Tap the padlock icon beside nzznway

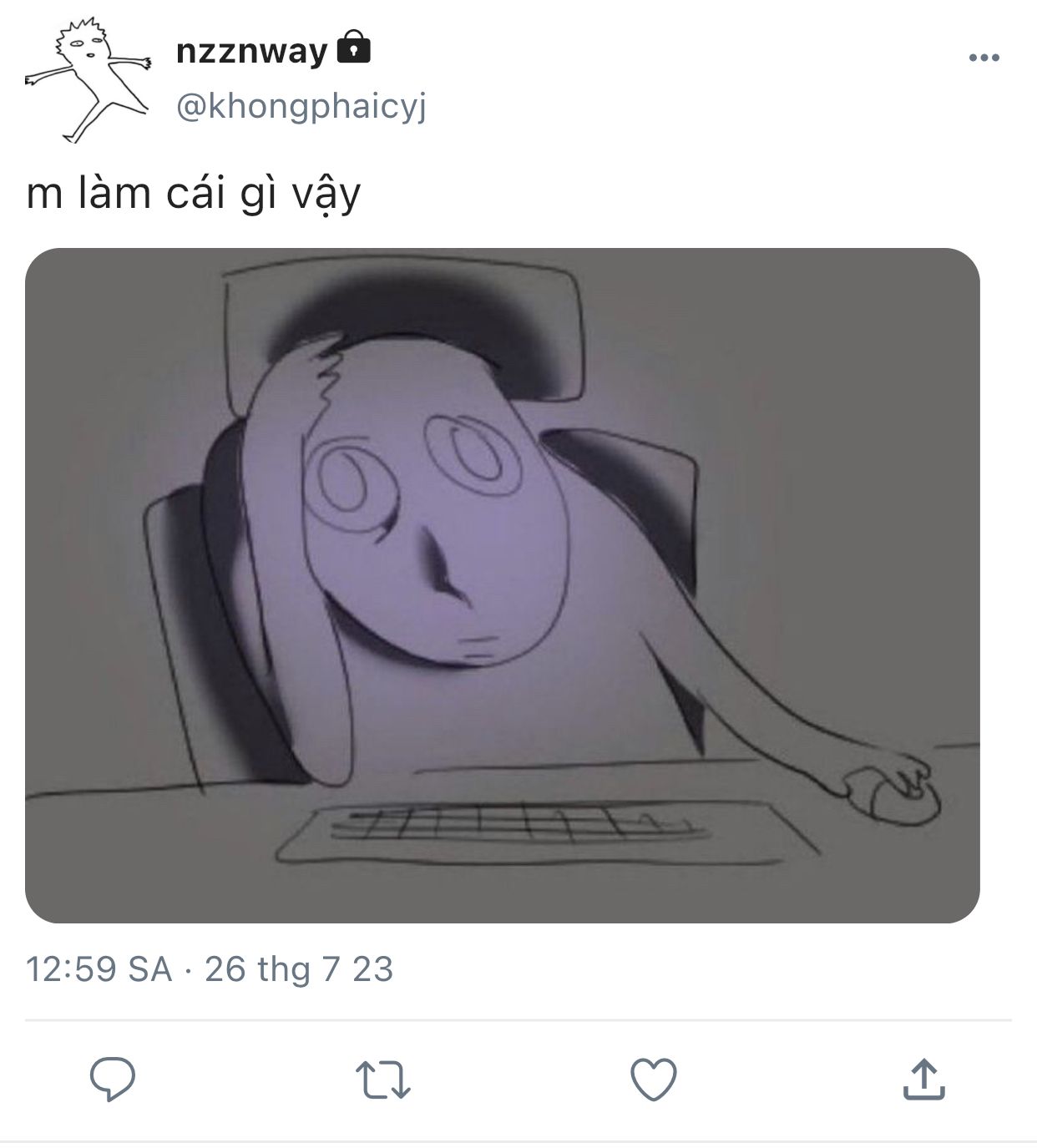coord(353,48)
